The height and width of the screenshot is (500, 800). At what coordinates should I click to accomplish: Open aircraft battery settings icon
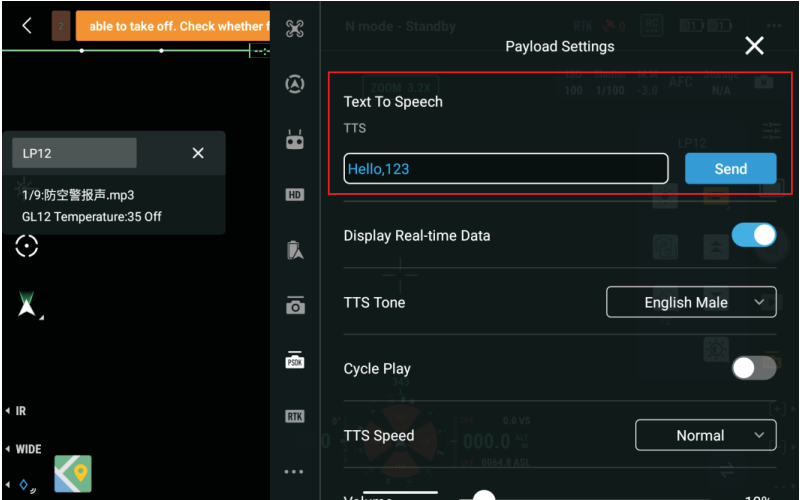click(295, 250)
